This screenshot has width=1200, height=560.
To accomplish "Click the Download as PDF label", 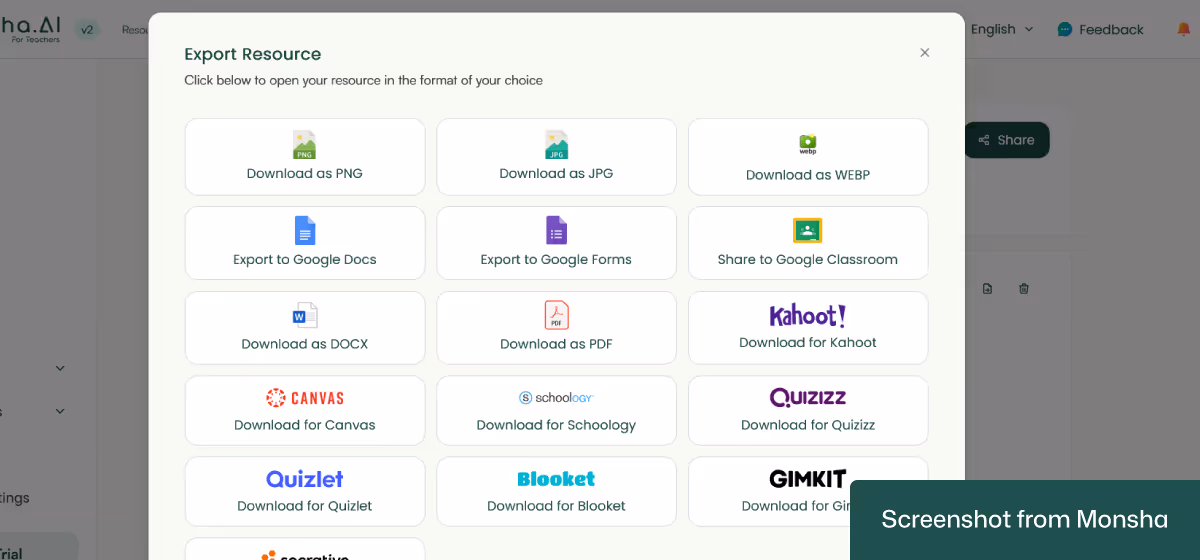I will pos(556,344).
